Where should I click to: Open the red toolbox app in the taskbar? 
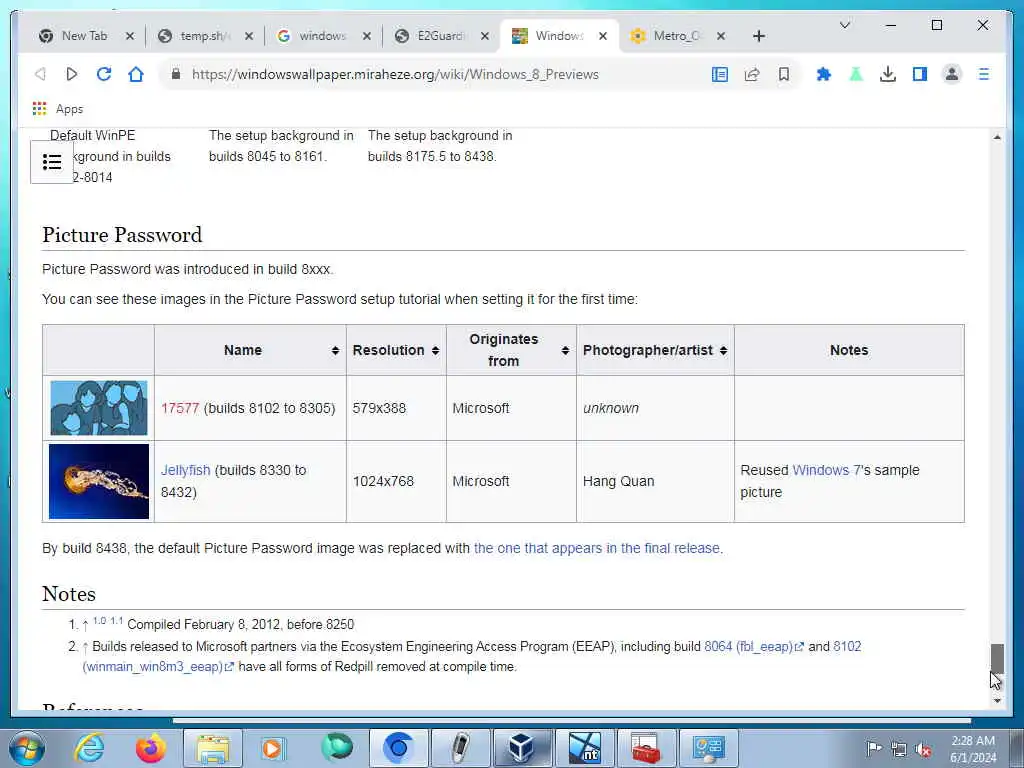[646, 748]
